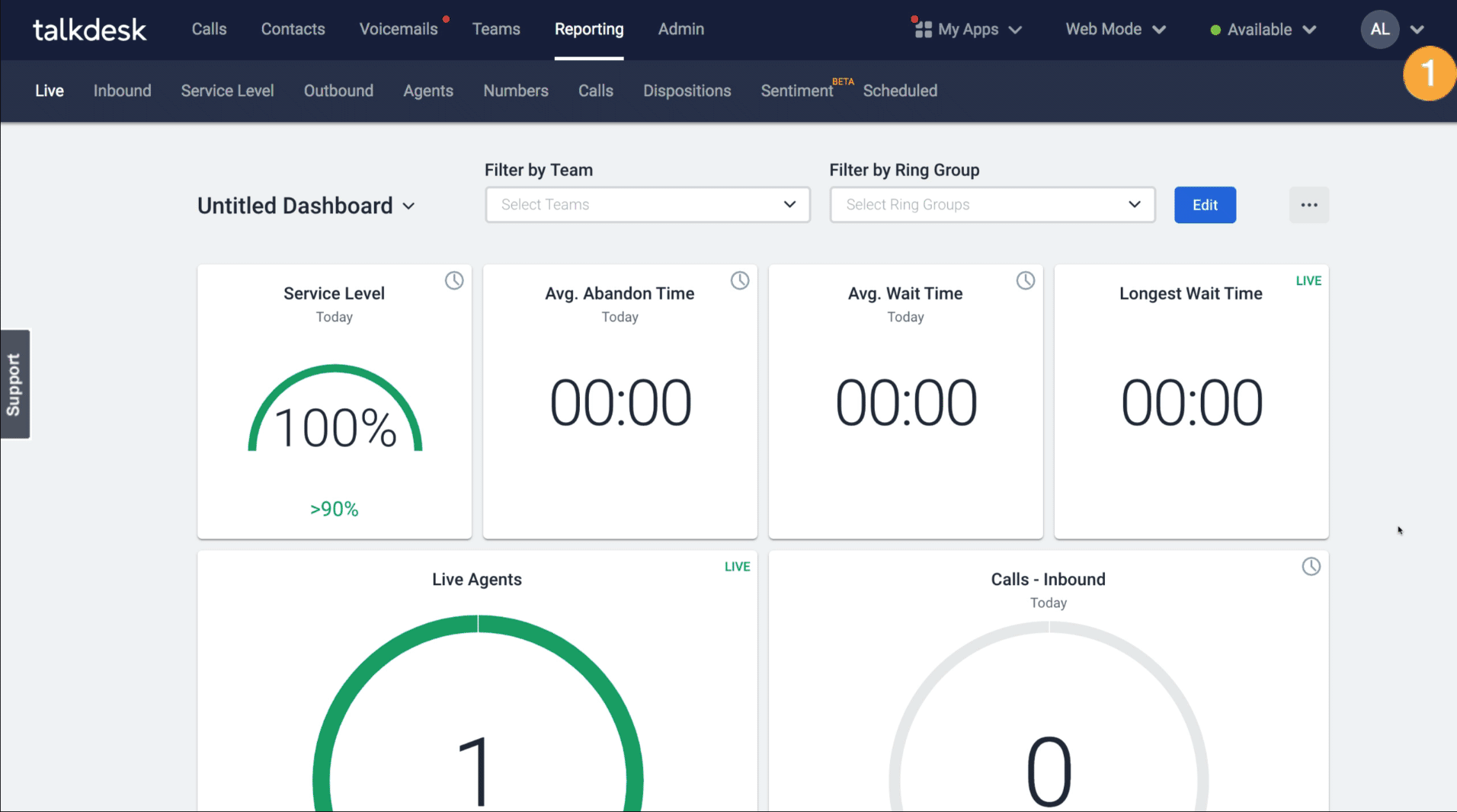Expand the Untitled Dashboard chevron
Image resolution: width=1457 pixels, height=812 pixels.
408,206
